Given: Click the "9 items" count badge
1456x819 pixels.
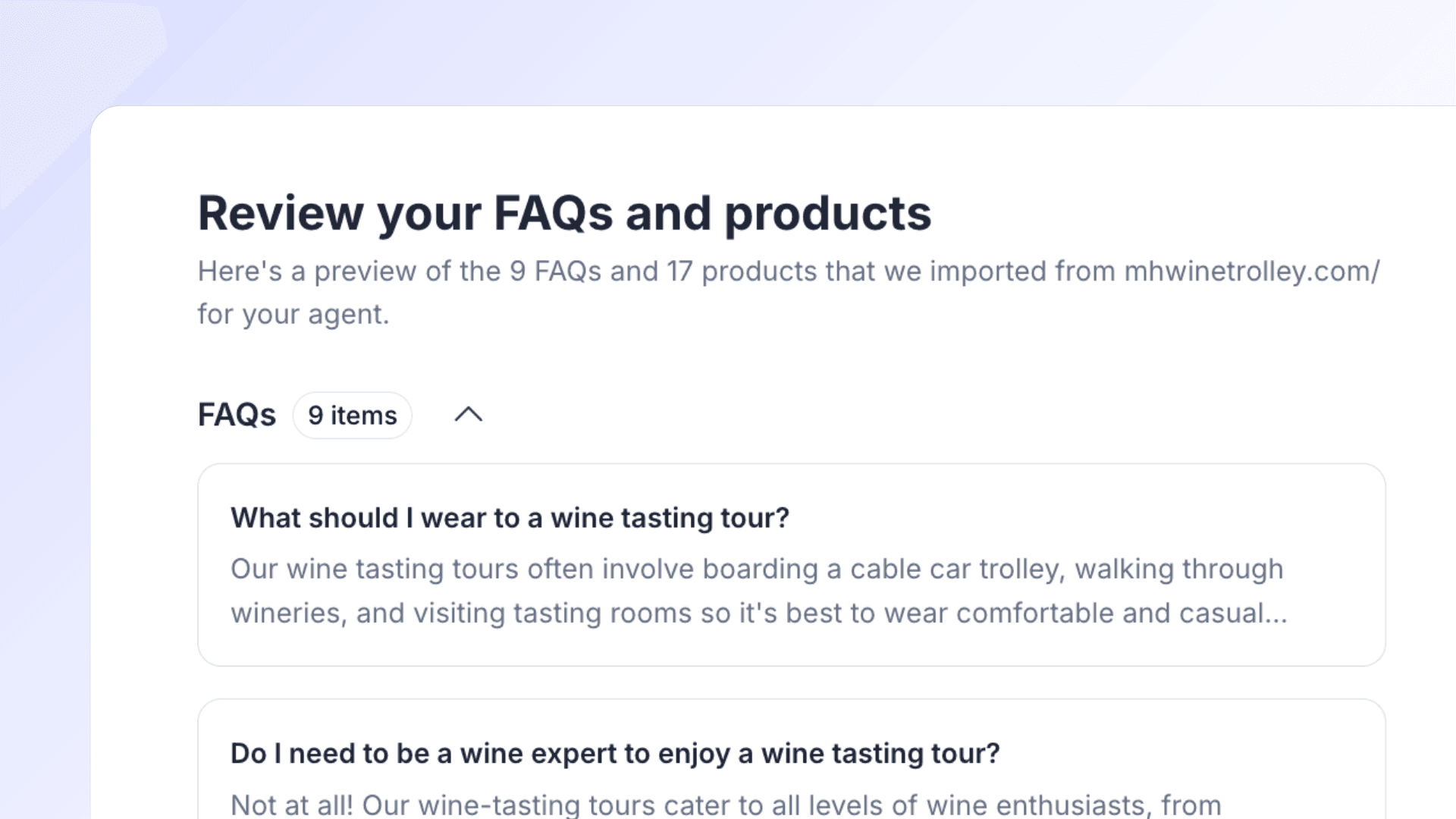Looking at the screenshot, I should (352, 416).
